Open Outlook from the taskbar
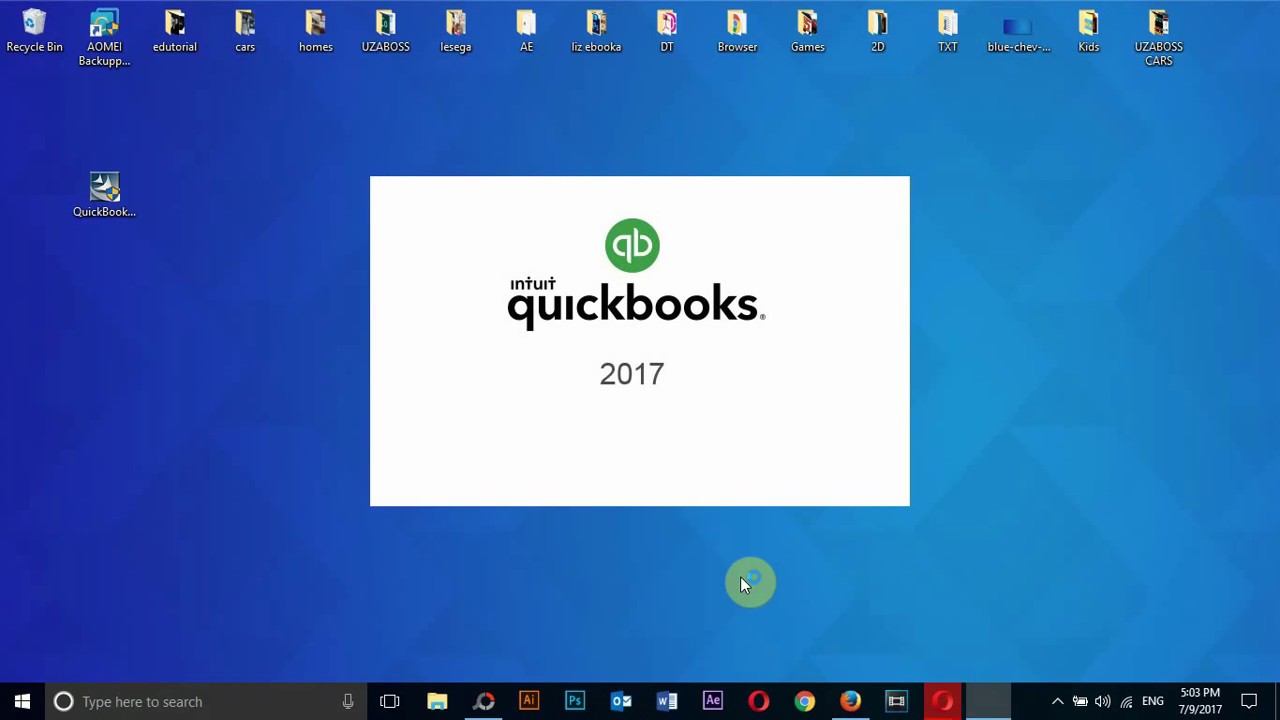This screenshot has width=1280, height=720. [621, 701]
